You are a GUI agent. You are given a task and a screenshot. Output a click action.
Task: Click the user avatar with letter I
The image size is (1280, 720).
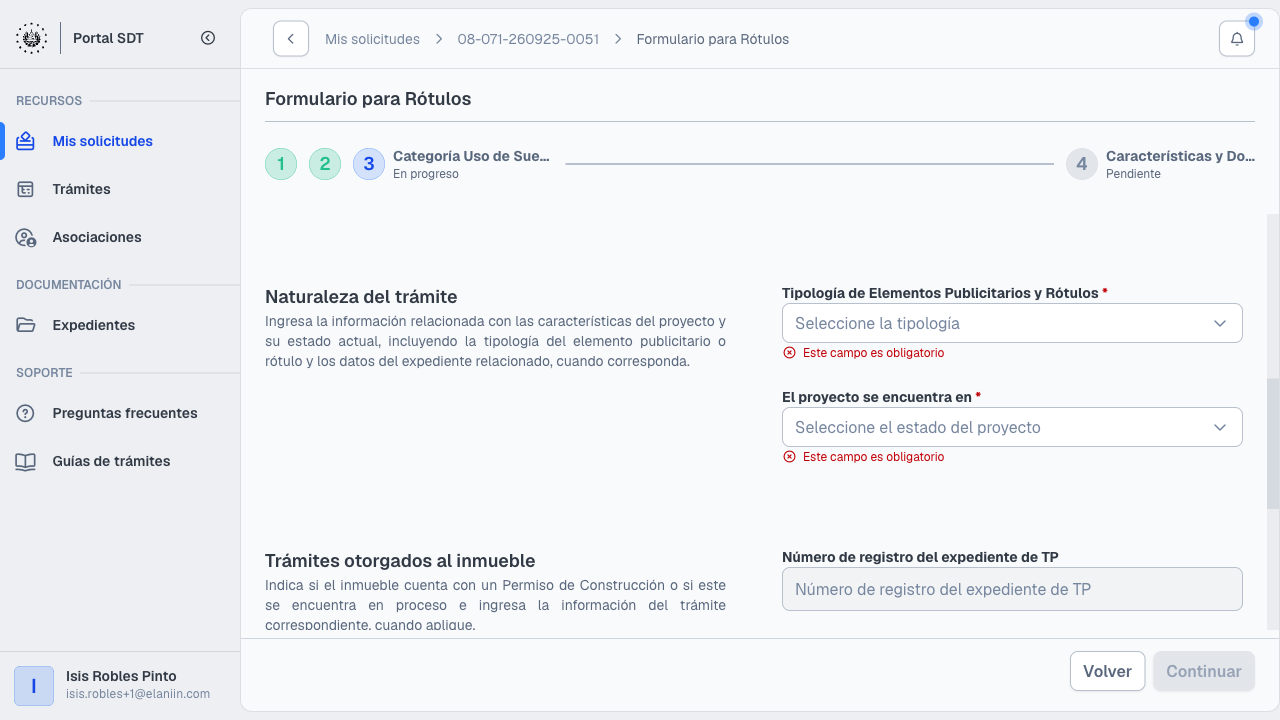pos(34,686)
